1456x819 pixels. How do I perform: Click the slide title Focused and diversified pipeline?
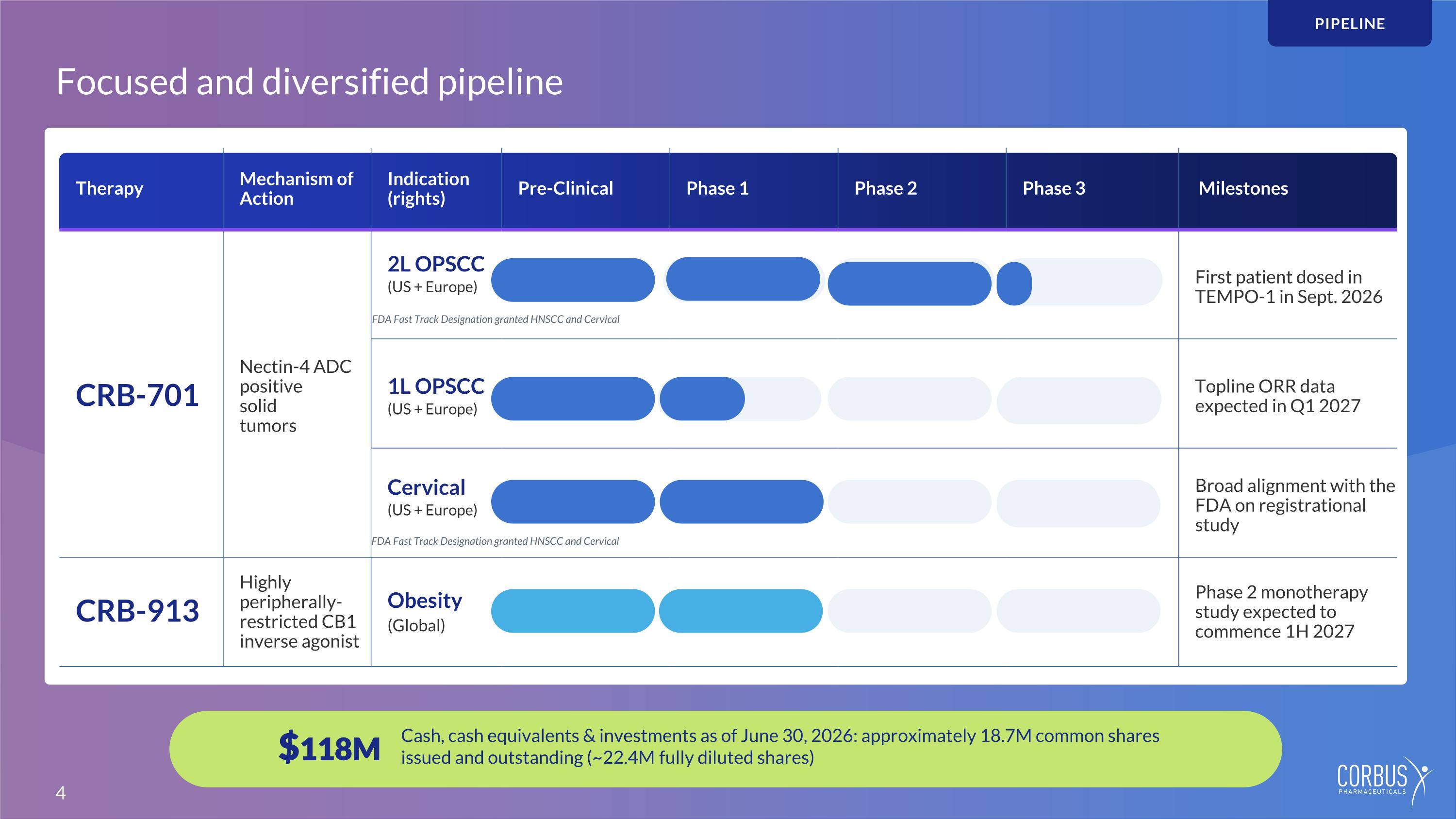tap(309, 82)
